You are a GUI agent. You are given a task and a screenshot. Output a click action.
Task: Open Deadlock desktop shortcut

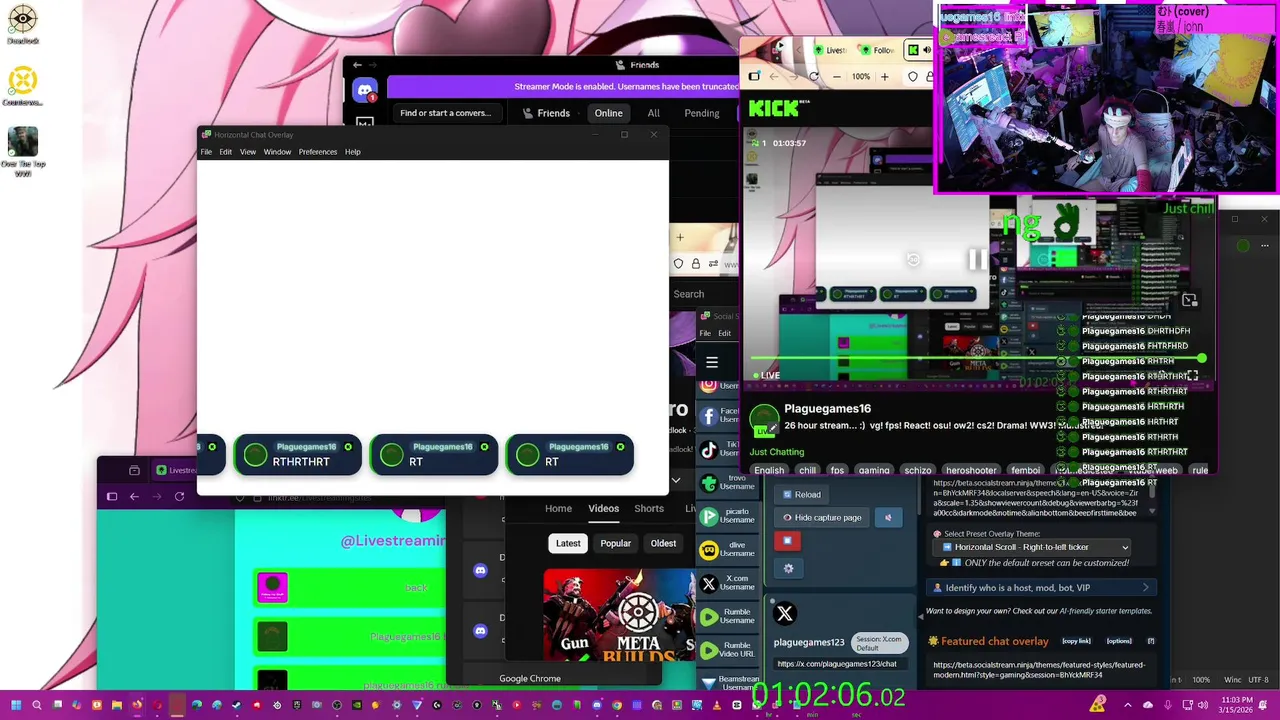tap(22, 25)
